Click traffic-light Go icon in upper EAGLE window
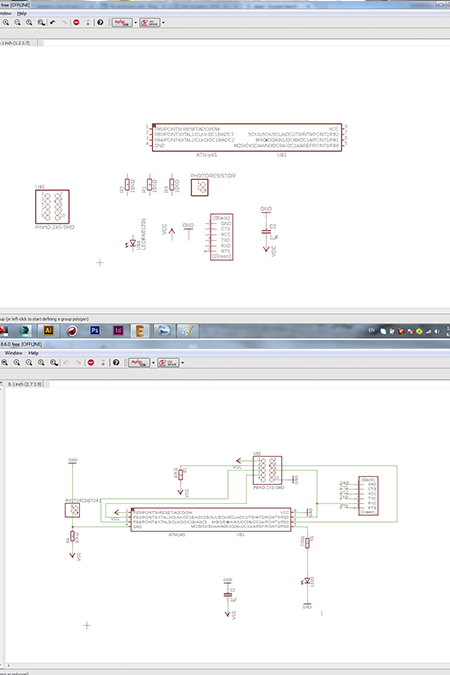450x675 pixels. coord(88,22)
